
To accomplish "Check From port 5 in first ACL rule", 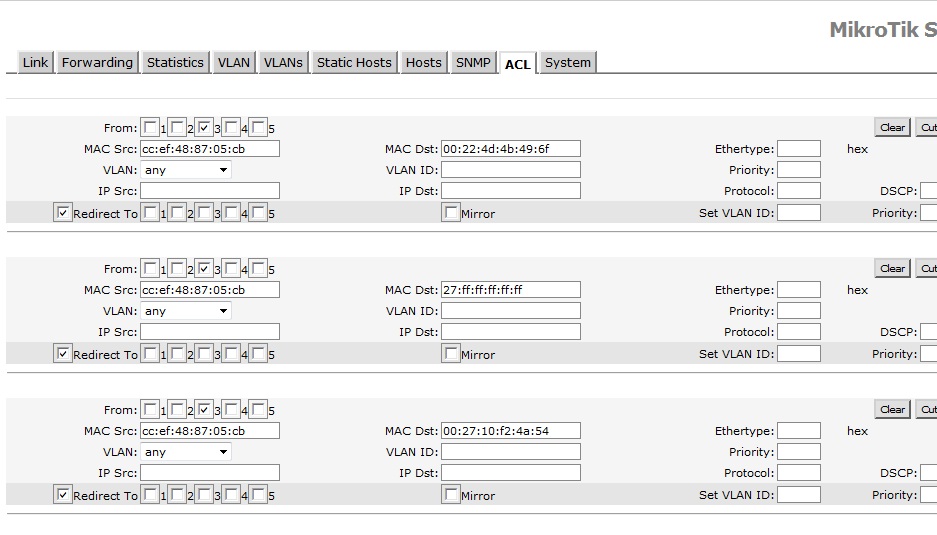I will point(258,127).
